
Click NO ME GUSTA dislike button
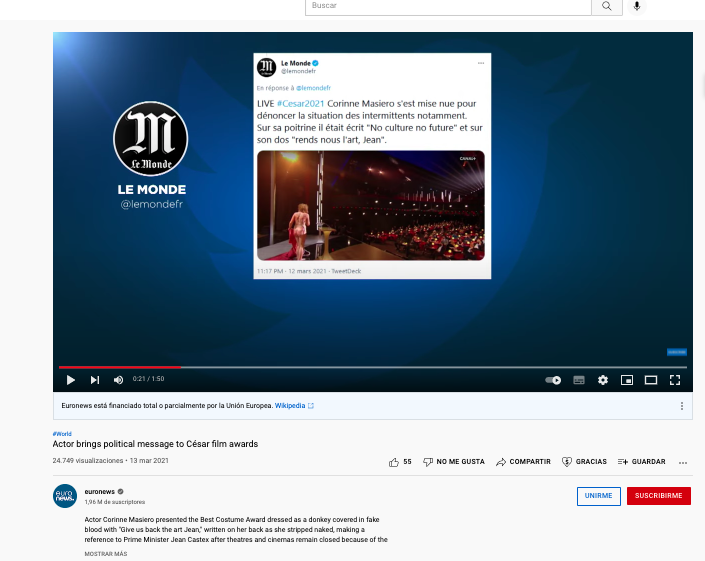(454, 462)
